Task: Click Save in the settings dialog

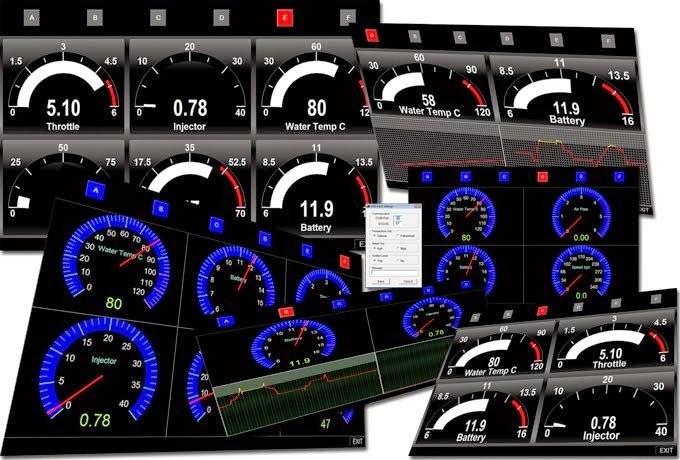Action: pyautogui.click(x=381, y=281)
